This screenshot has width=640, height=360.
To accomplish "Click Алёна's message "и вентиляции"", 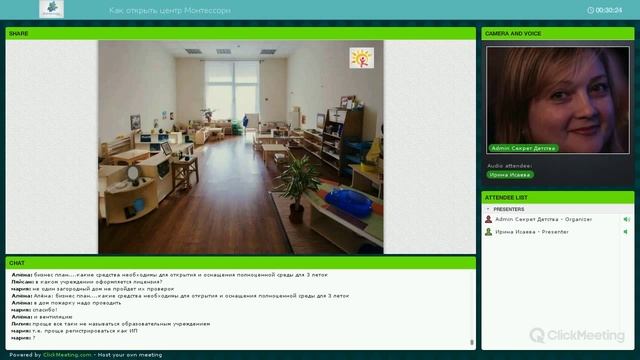I will pos(42,317).
